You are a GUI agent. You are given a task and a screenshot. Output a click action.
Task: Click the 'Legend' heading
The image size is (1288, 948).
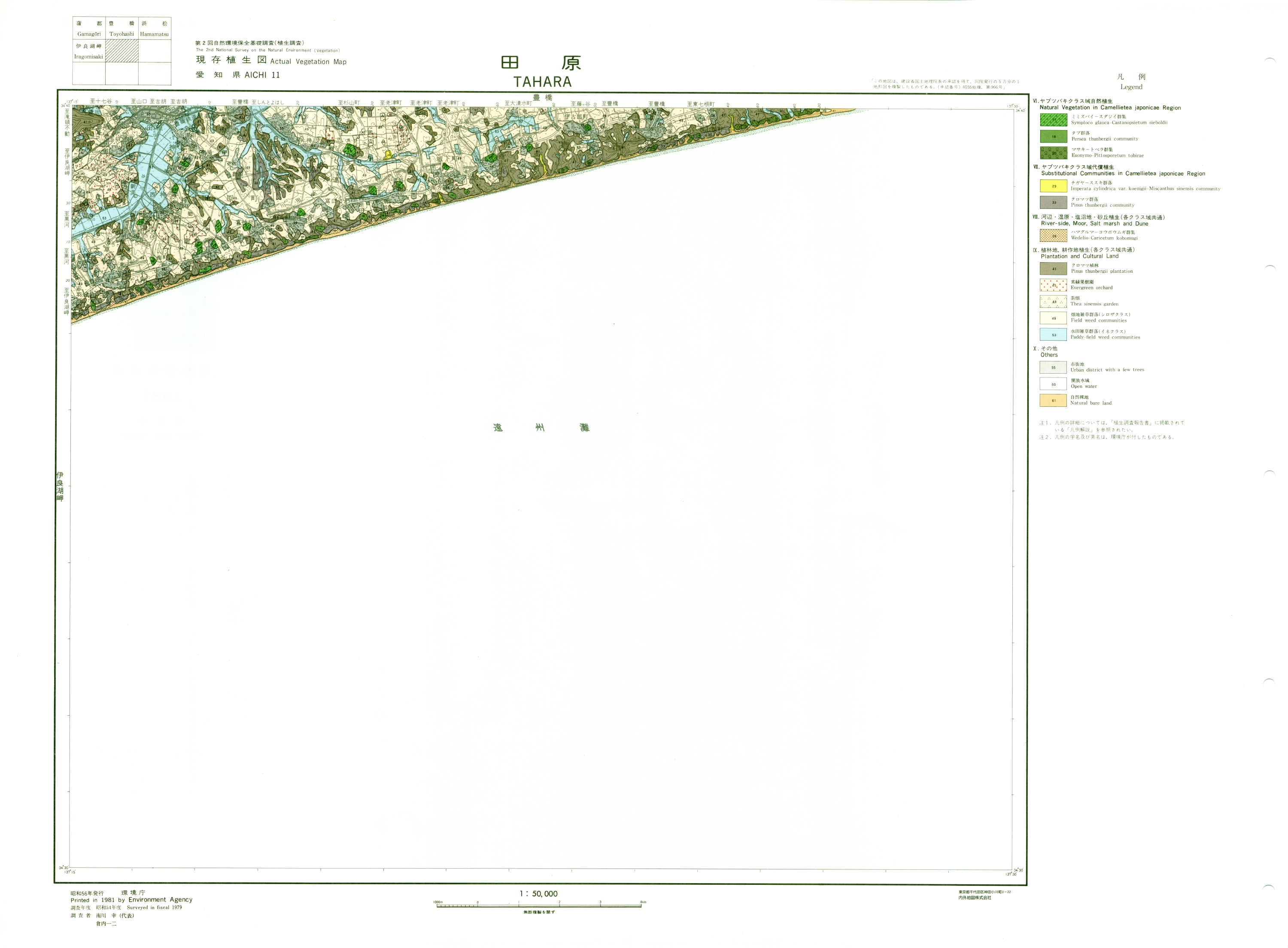pos(1131,87)
